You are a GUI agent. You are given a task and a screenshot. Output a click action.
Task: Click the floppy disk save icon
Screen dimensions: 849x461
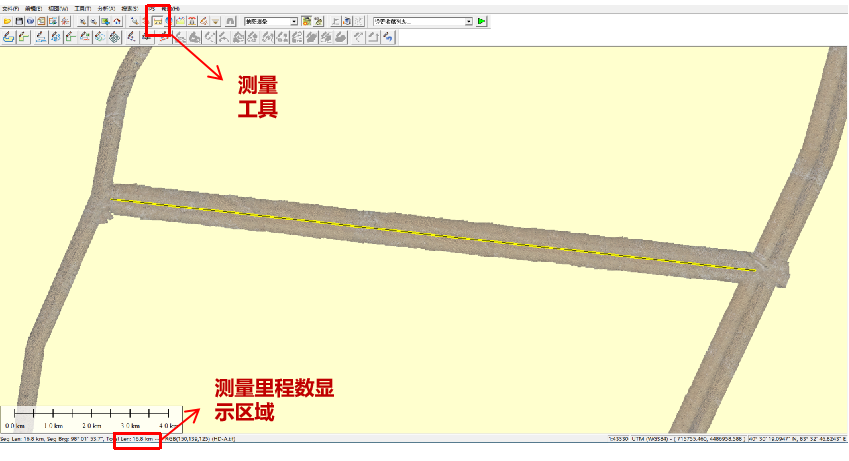(x=19, y=21)
